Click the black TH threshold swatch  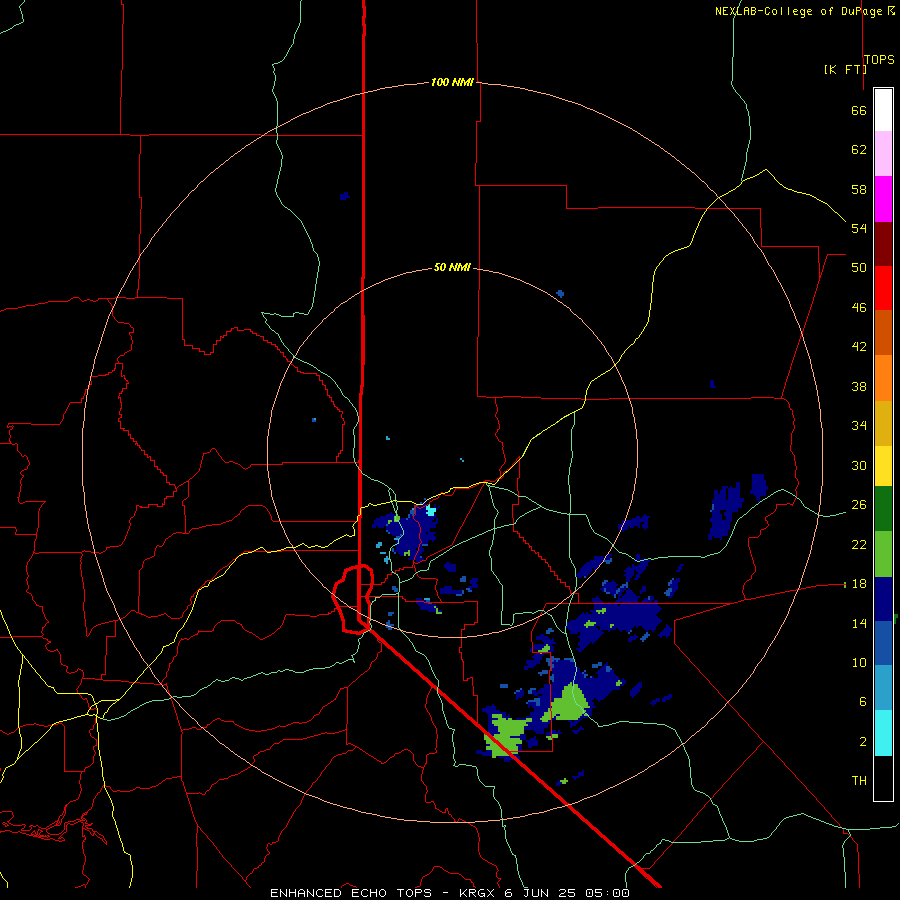pyautogui.click(x=883, y=778)
